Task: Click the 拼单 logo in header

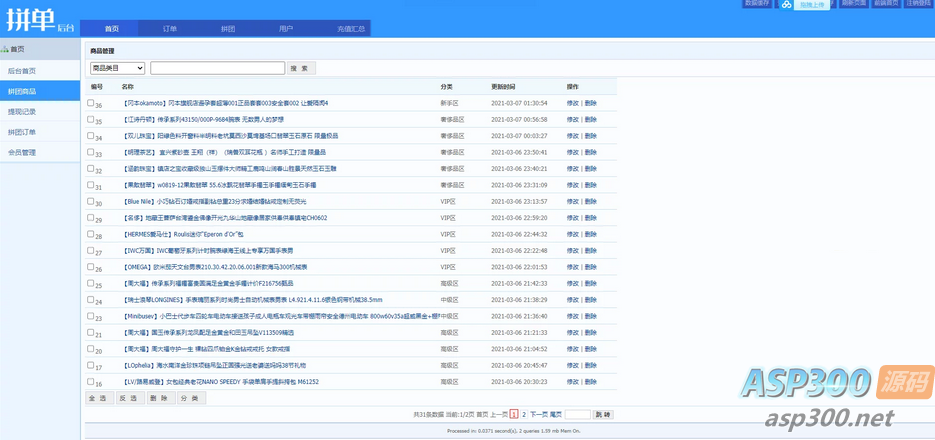Action: coord(38,19)
